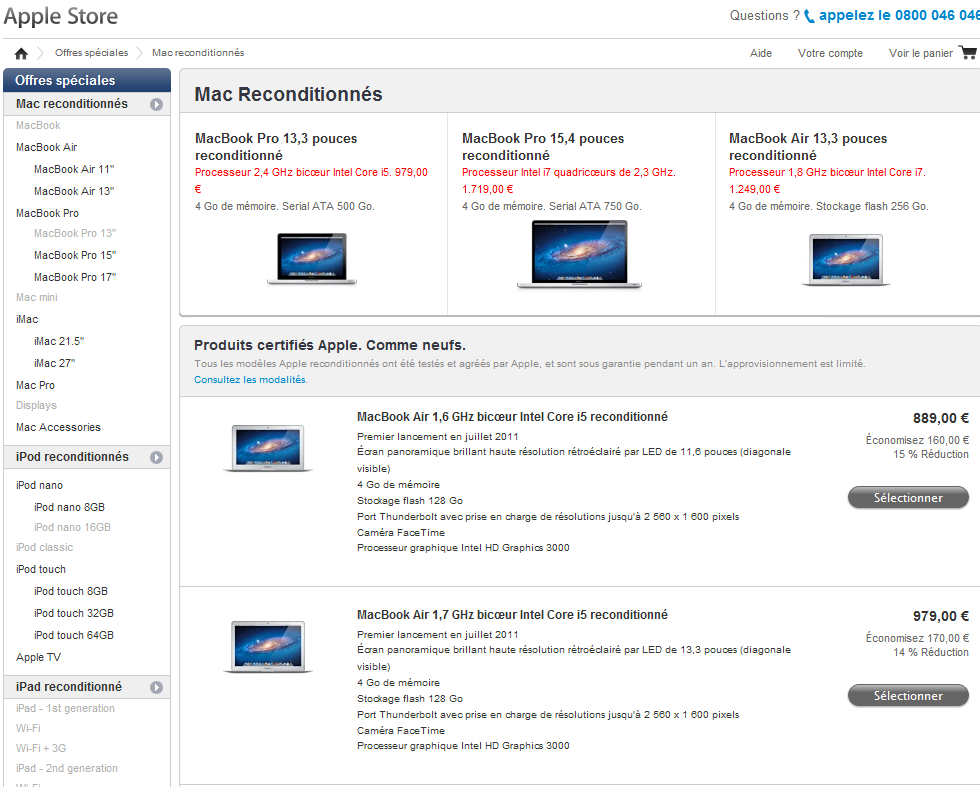
Task: Click MacBook Pro 15,4 pouces product image
Action: point(579,254)
